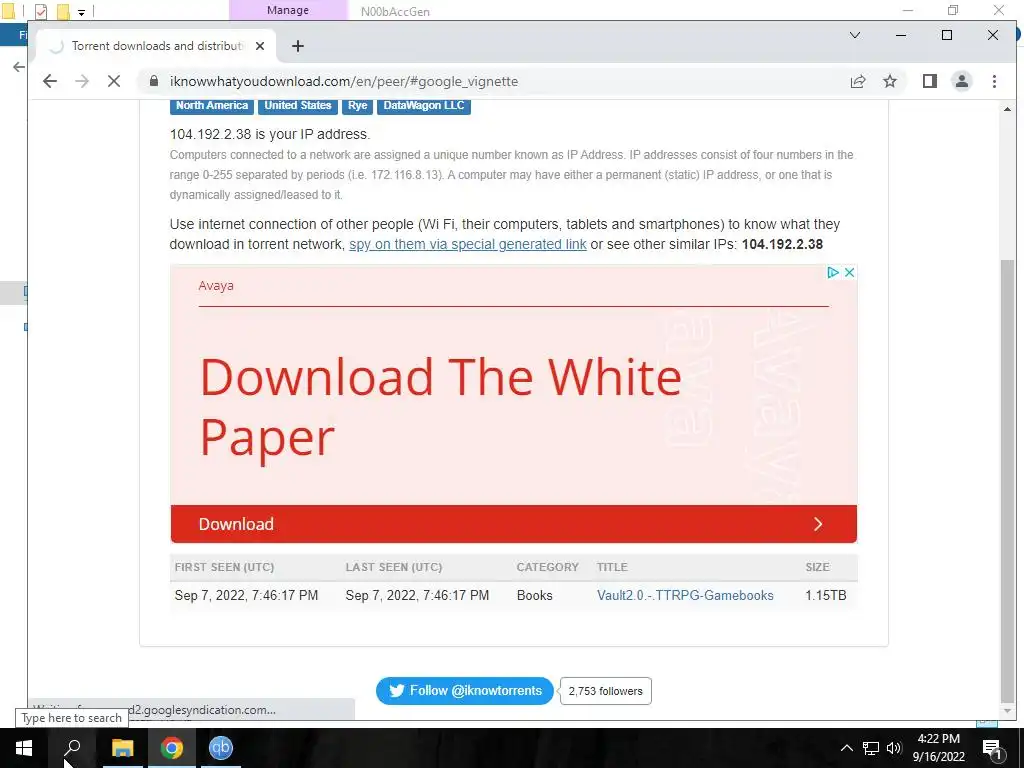This screenshot has width=1024, height=768.
Task: Click the LAST SEEN (UTC) column header
Action: (x=394, y=567)
